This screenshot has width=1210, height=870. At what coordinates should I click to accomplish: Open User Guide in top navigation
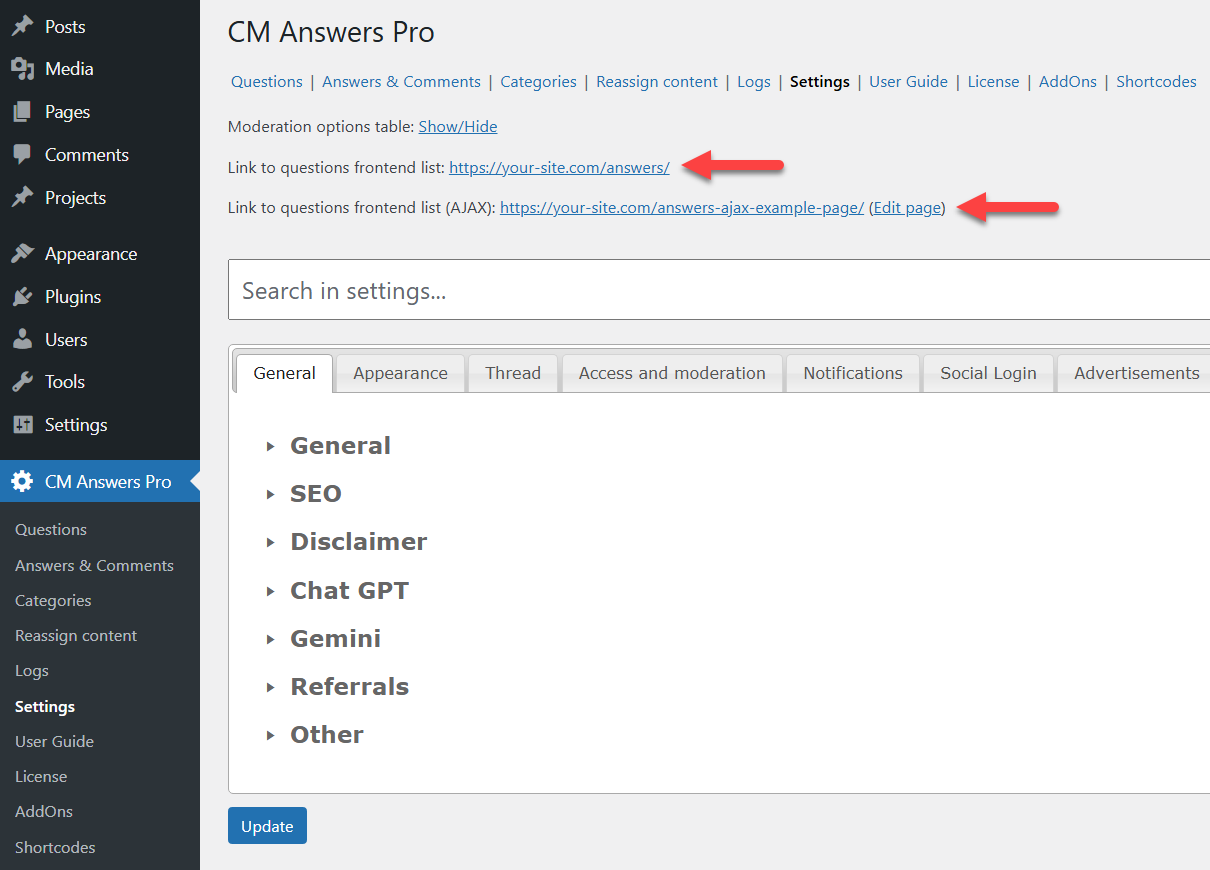click(x=908, y=82)
